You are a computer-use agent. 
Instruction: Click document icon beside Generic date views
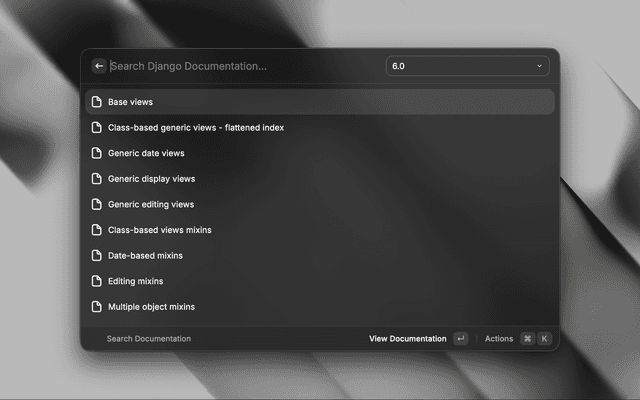pyautogui.click(x=97, y=153)
